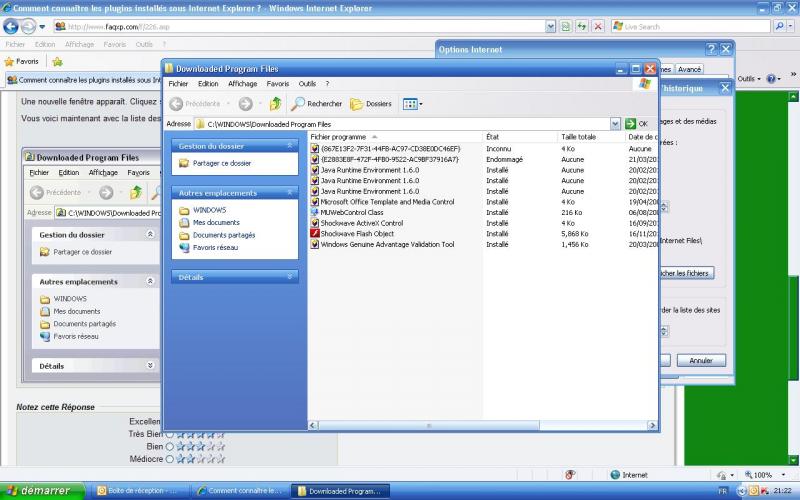The width and height of the screenshot is (800, 500).
Task: Select the {867E13F2-7F31-44FB...} entry icon
Action: click(x=315, y=148)
